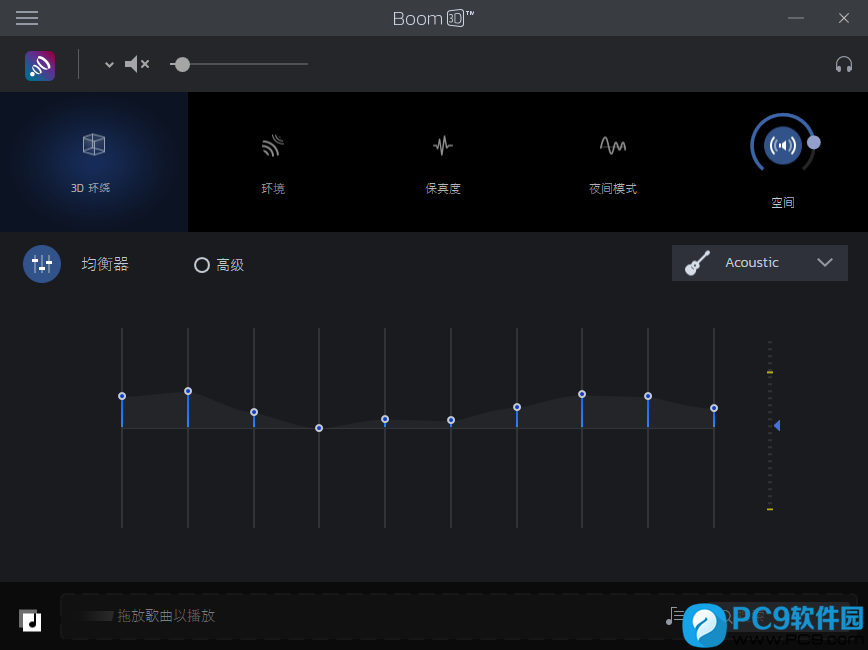The image size is (868, 650).
Task: Unmute the muted speaker icon
Action: coord(137,64)
